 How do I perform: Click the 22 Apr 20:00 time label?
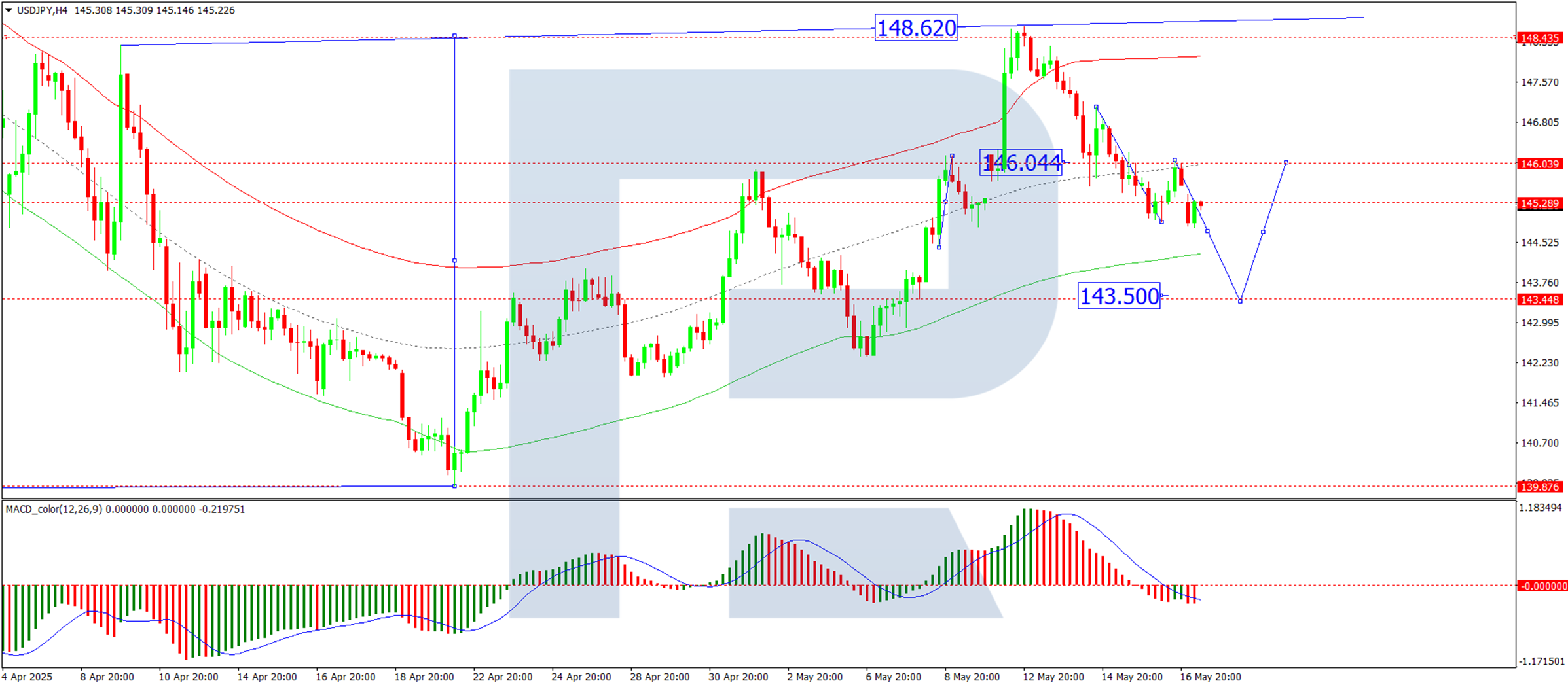[x=503, y=677]
